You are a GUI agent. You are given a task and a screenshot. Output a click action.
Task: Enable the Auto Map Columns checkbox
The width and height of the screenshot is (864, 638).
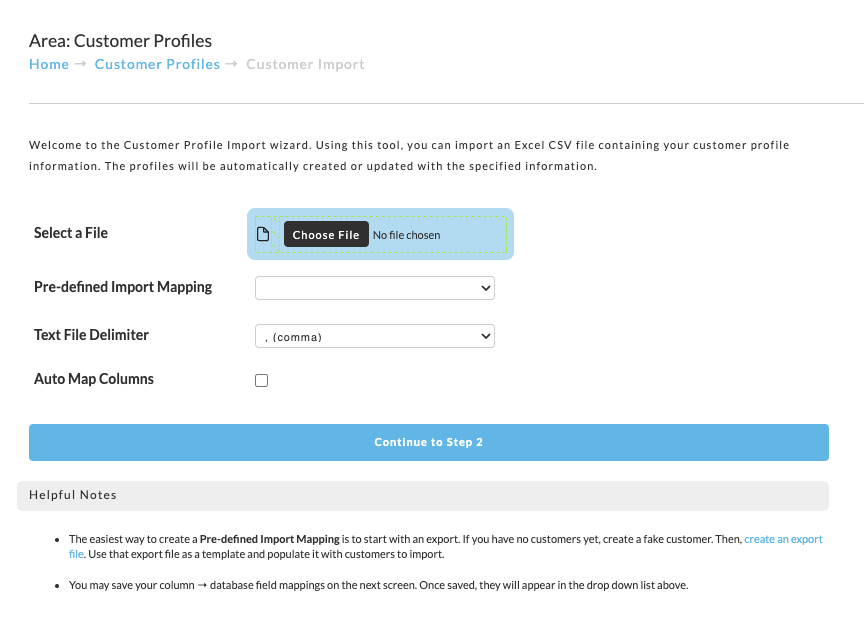pyautogui.click(x=262, y=381)
